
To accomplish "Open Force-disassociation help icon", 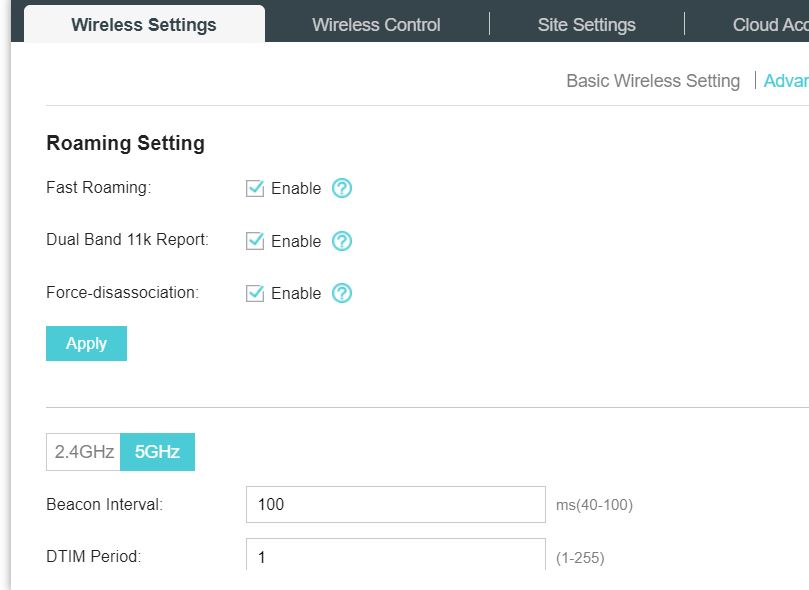I will 342,293.
